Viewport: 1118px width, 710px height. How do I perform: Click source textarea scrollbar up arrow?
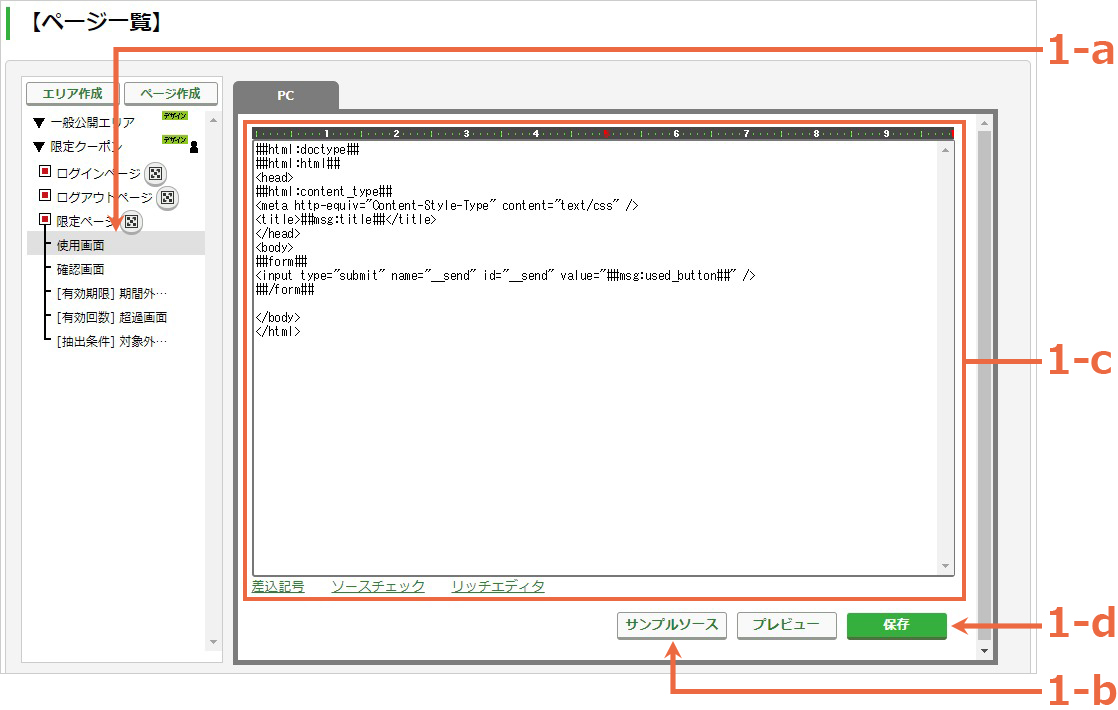945,150
